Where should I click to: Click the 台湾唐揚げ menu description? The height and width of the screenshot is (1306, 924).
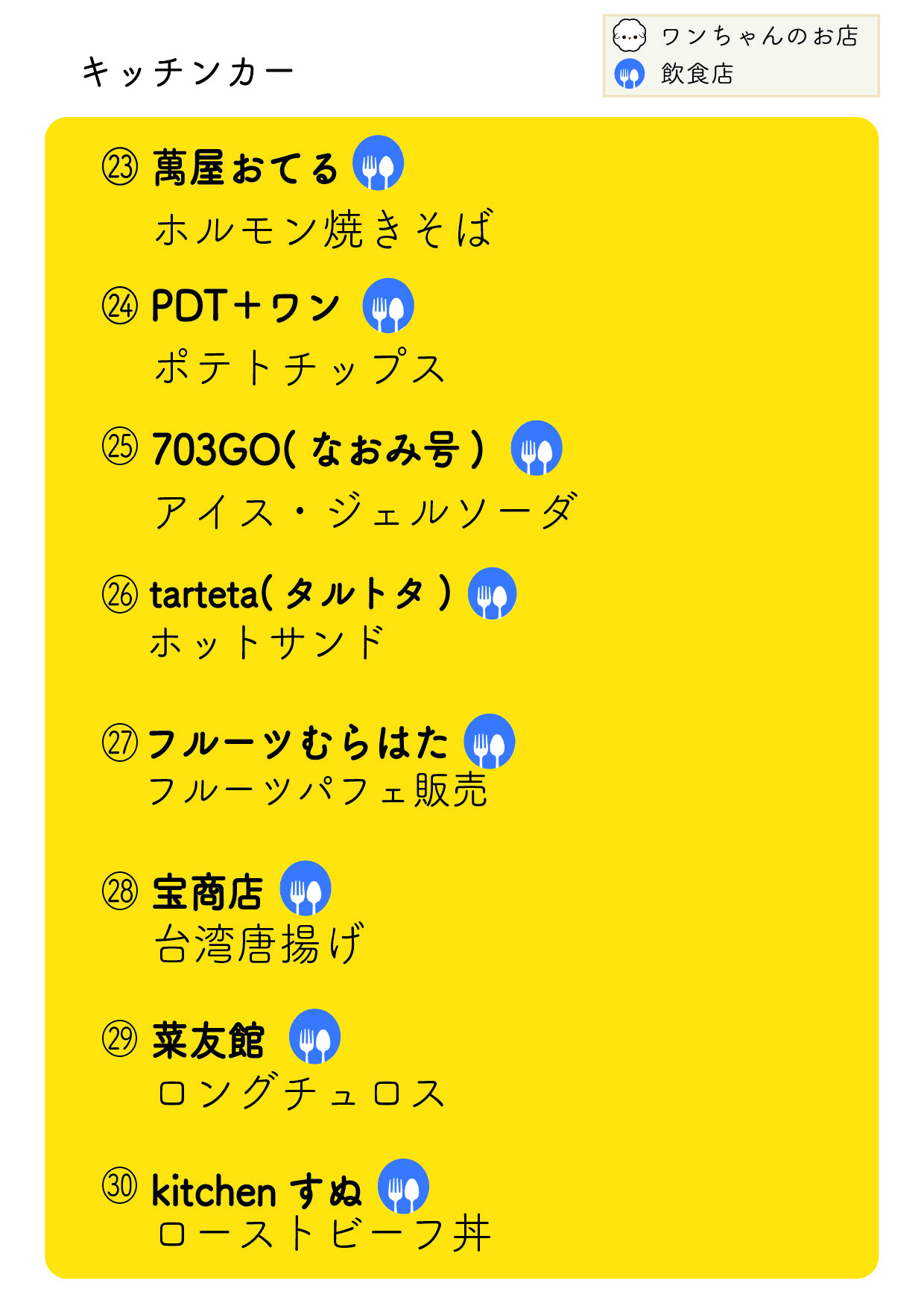click(259, 944)
